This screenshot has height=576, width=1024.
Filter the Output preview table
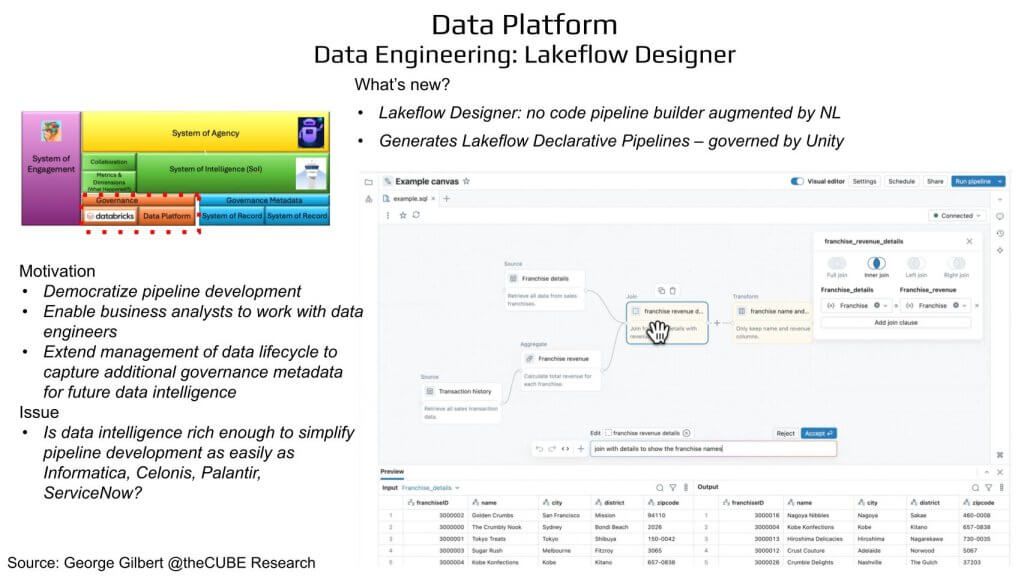pyautogui.click(x=988, y=488)
